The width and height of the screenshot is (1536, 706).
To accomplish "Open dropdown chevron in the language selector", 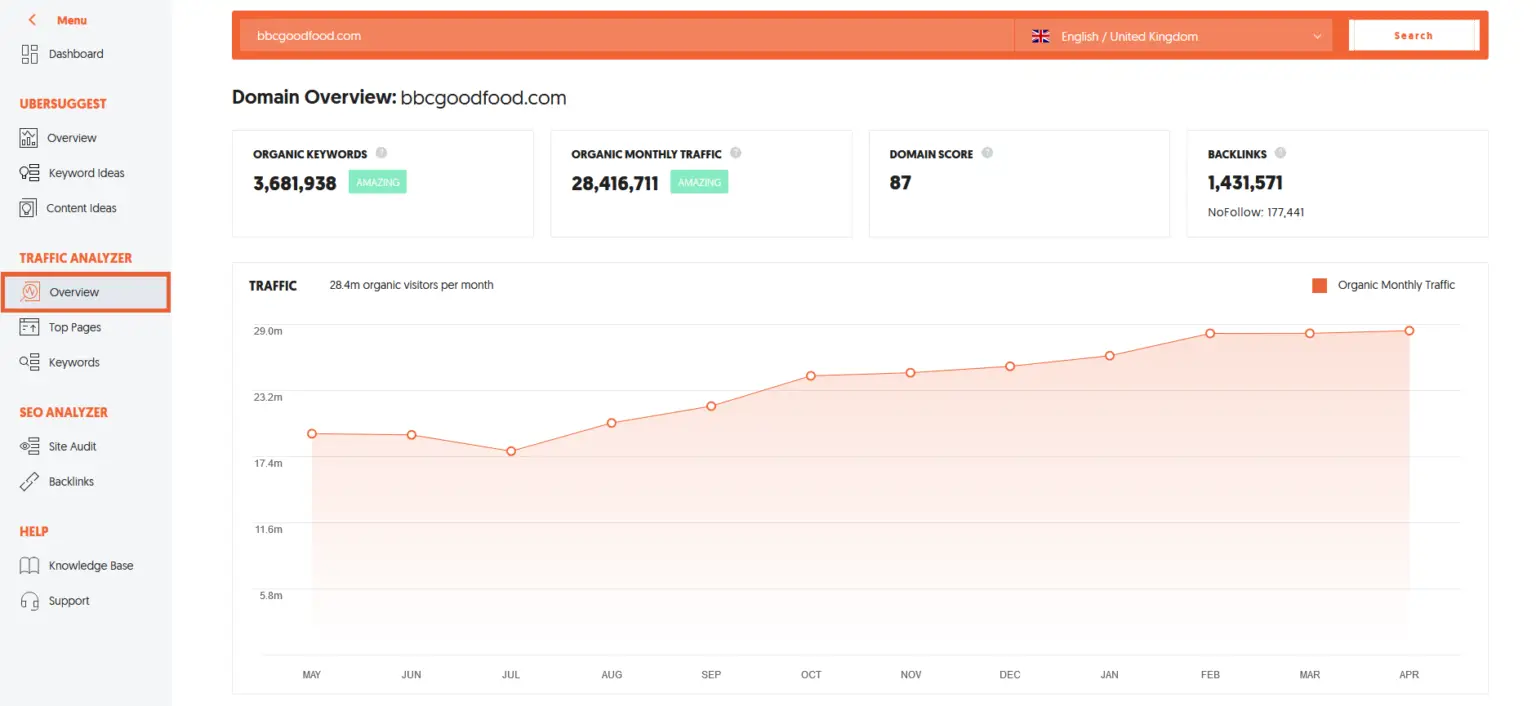I will [x=1317, y=37].
